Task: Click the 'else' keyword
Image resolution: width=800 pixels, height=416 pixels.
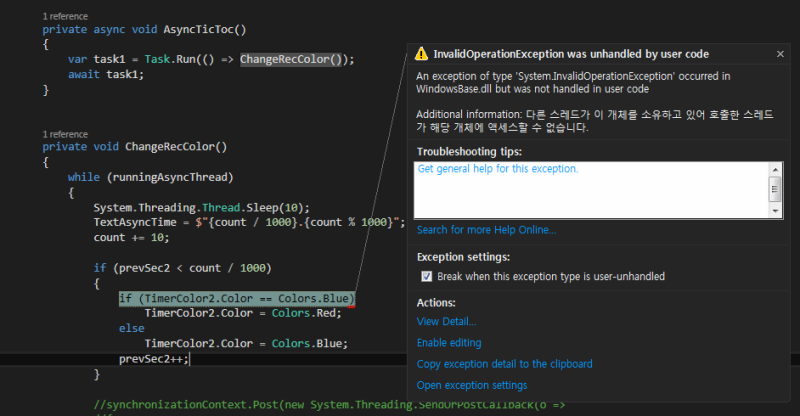Action: pos(132,328)
